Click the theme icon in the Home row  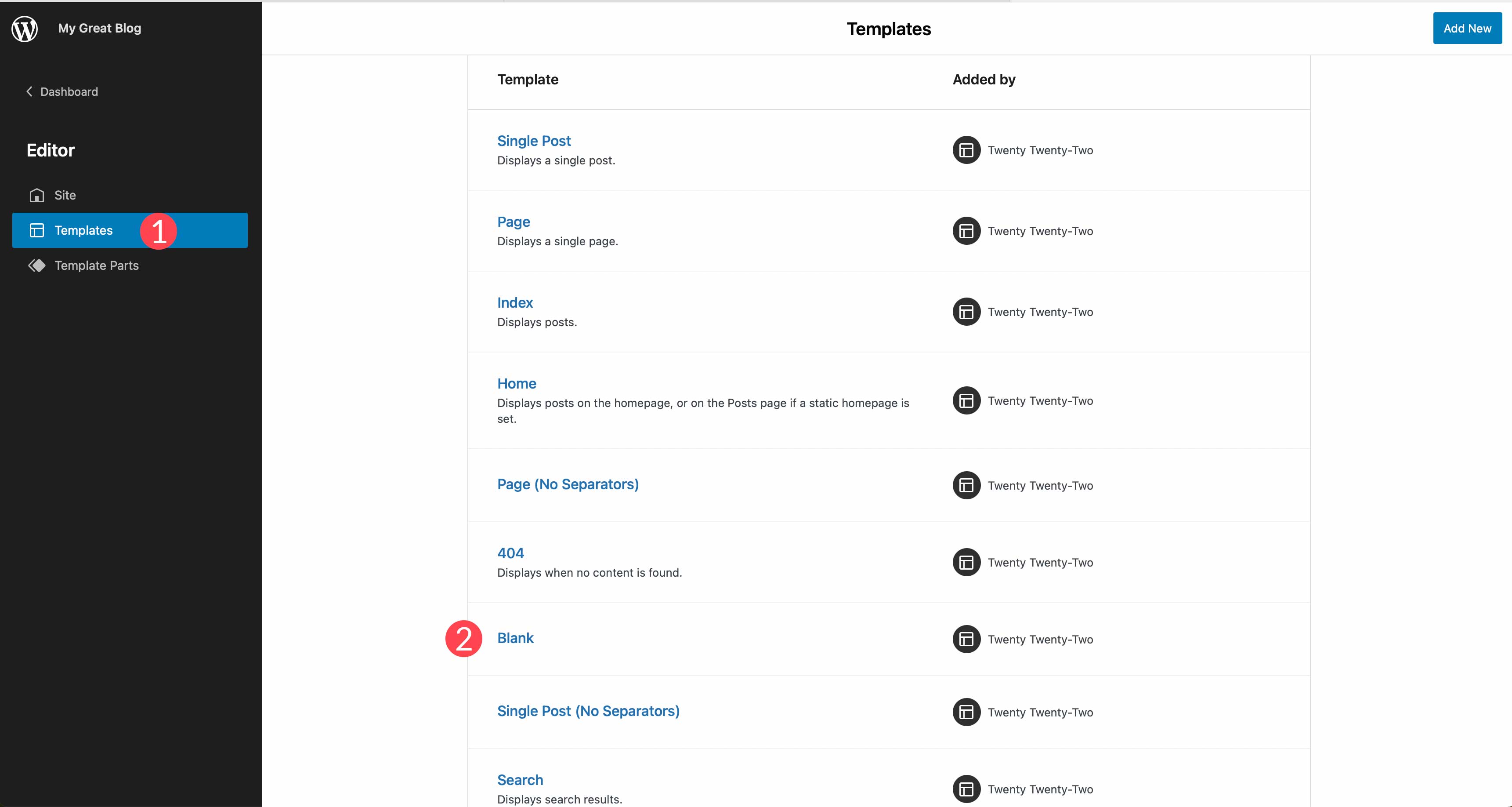[966, 400]
